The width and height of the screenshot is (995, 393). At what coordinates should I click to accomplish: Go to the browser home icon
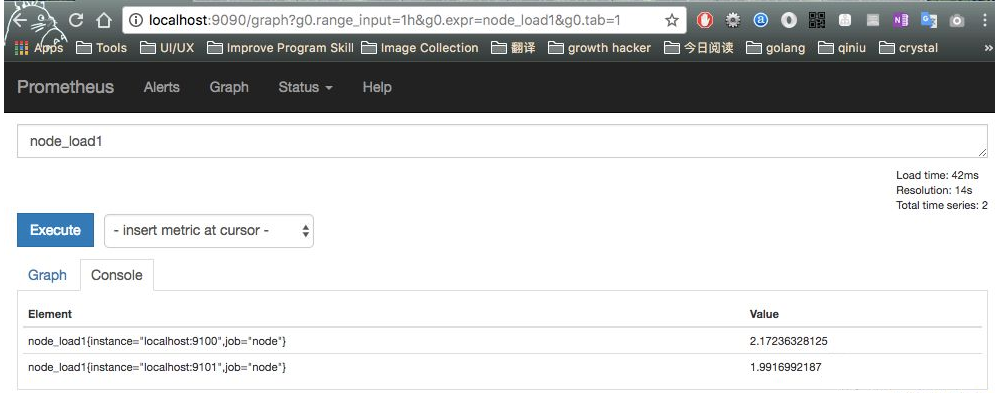[104, 21]
